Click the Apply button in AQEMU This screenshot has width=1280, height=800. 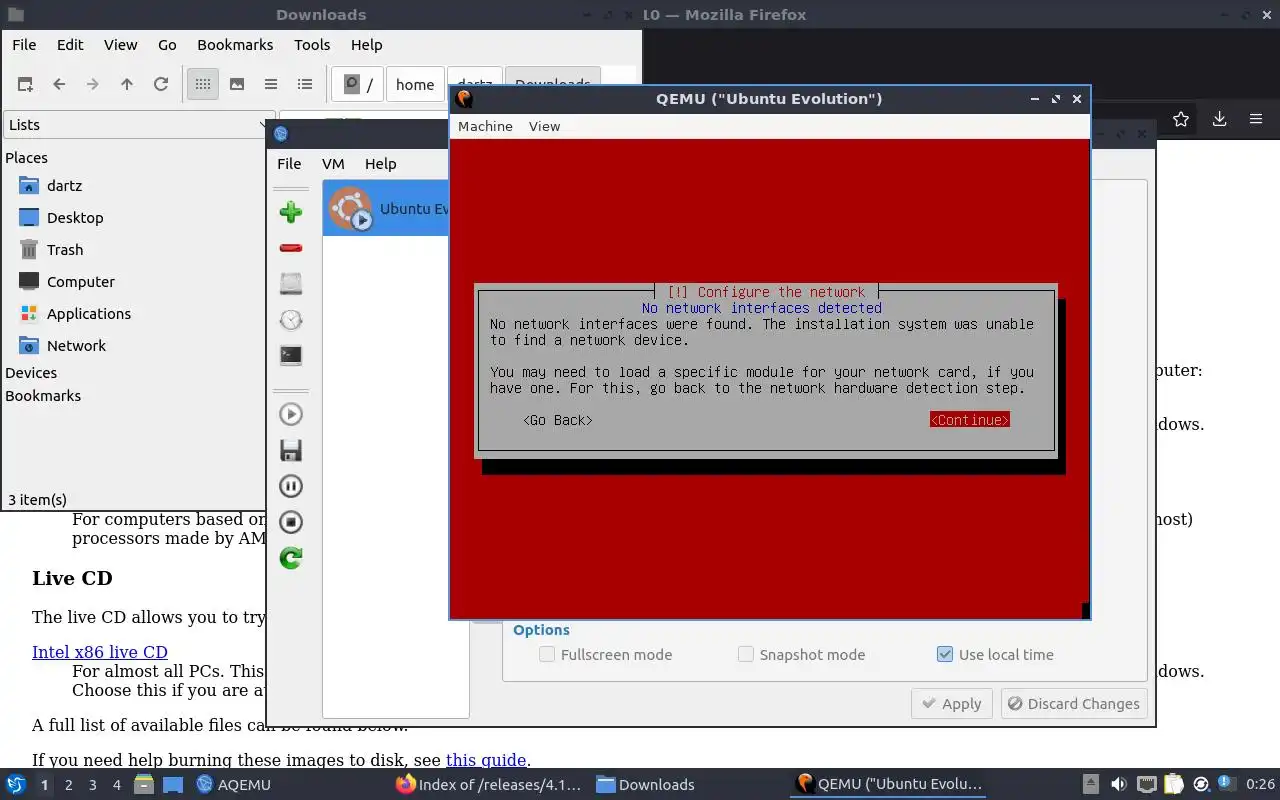click(952, 704)
